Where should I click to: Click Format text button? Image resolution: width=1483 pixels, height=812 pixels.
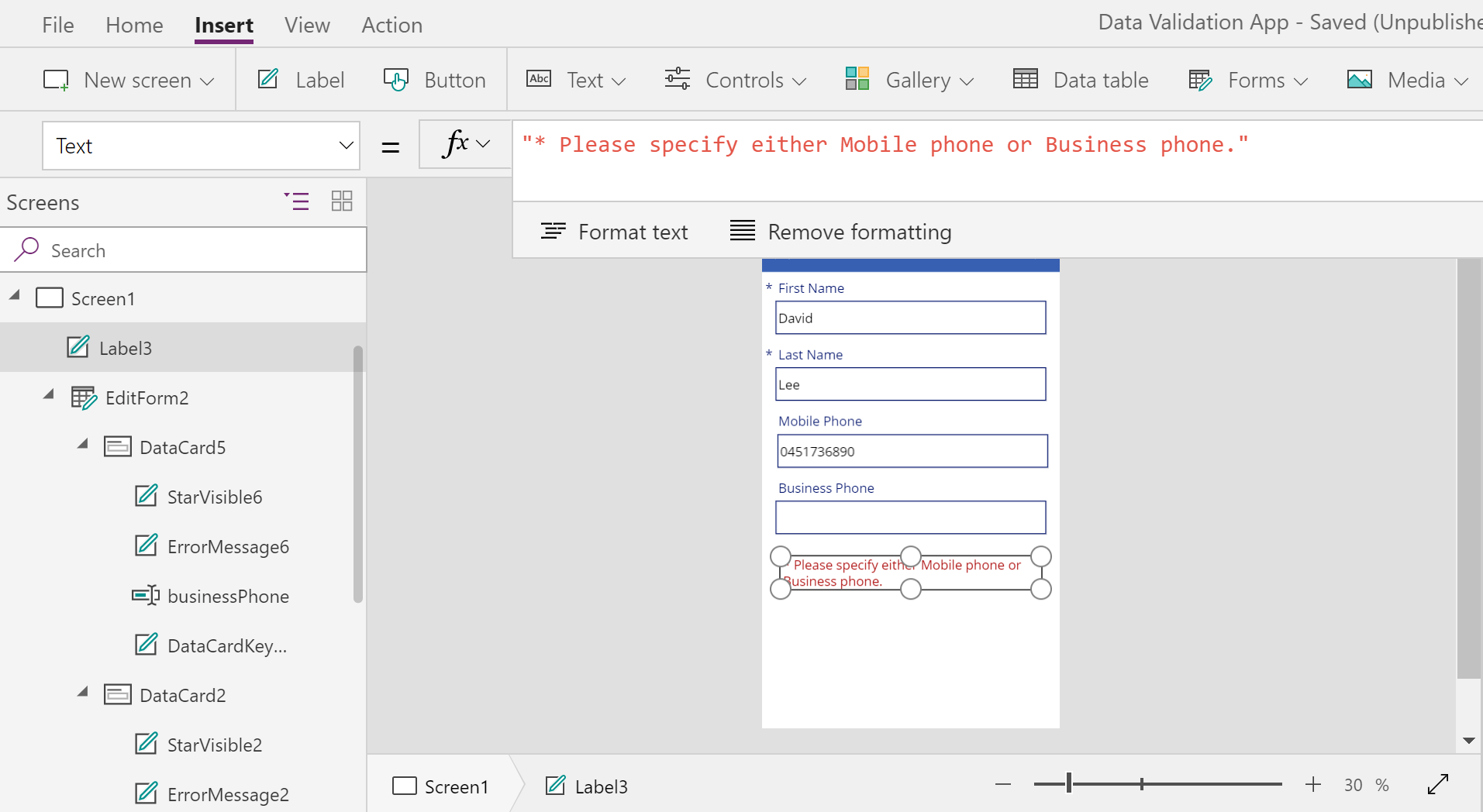pyautogui.click(x=614, y=232)
